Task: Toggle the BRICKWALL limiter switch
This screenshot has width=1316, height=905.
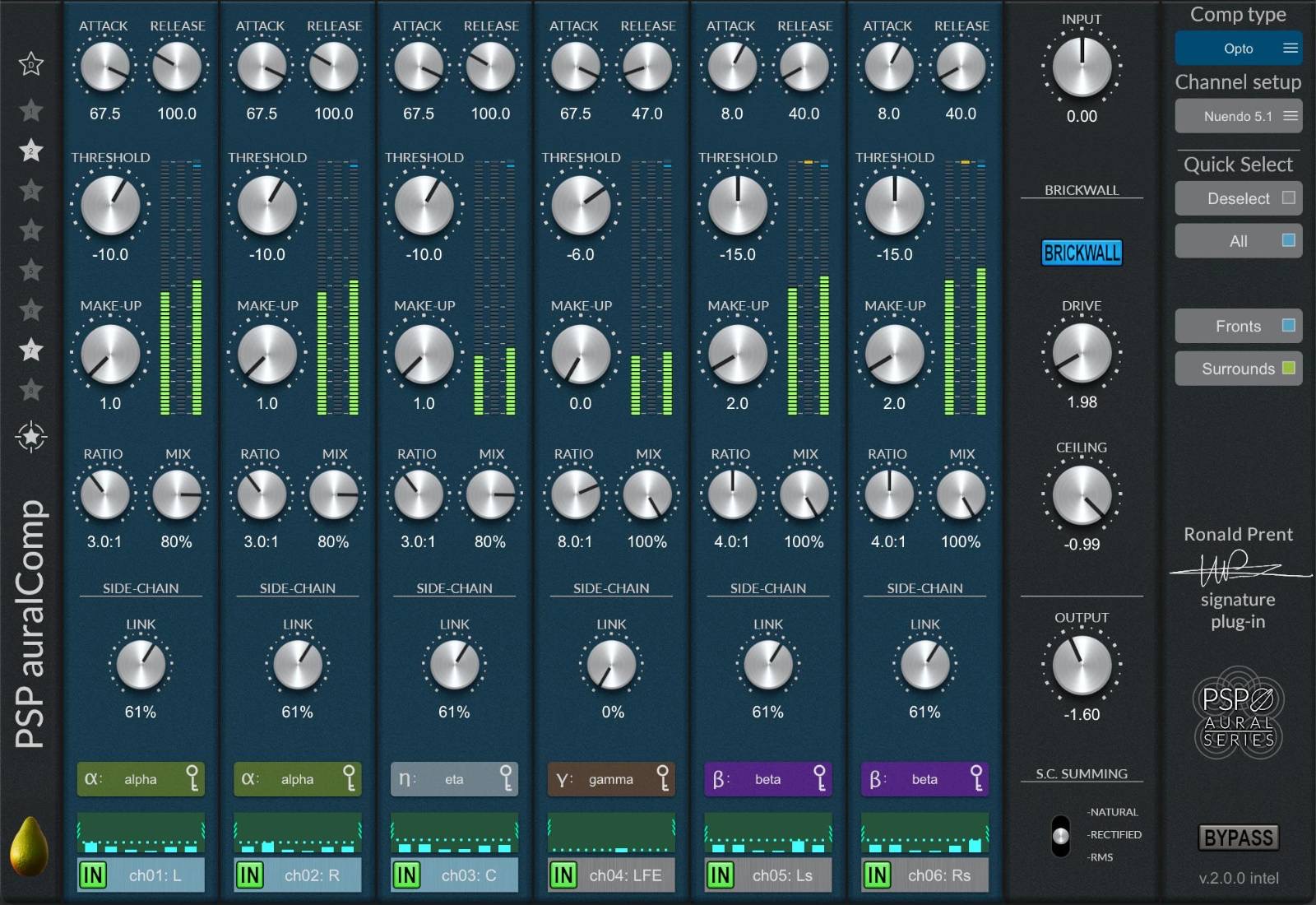Action: (1082, 253)
